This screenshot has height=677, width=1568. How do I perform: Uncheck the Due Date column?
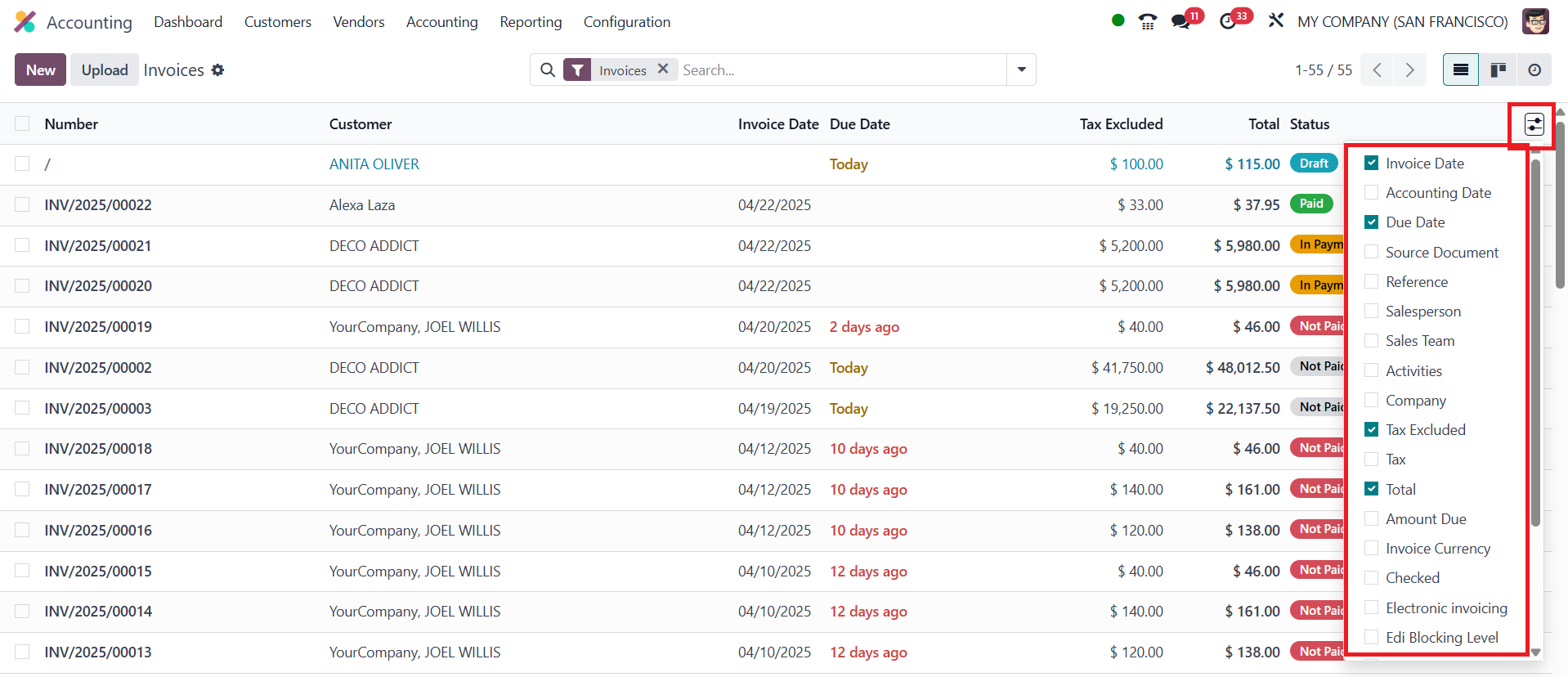pyautogui.click(x=1372, y=222)
